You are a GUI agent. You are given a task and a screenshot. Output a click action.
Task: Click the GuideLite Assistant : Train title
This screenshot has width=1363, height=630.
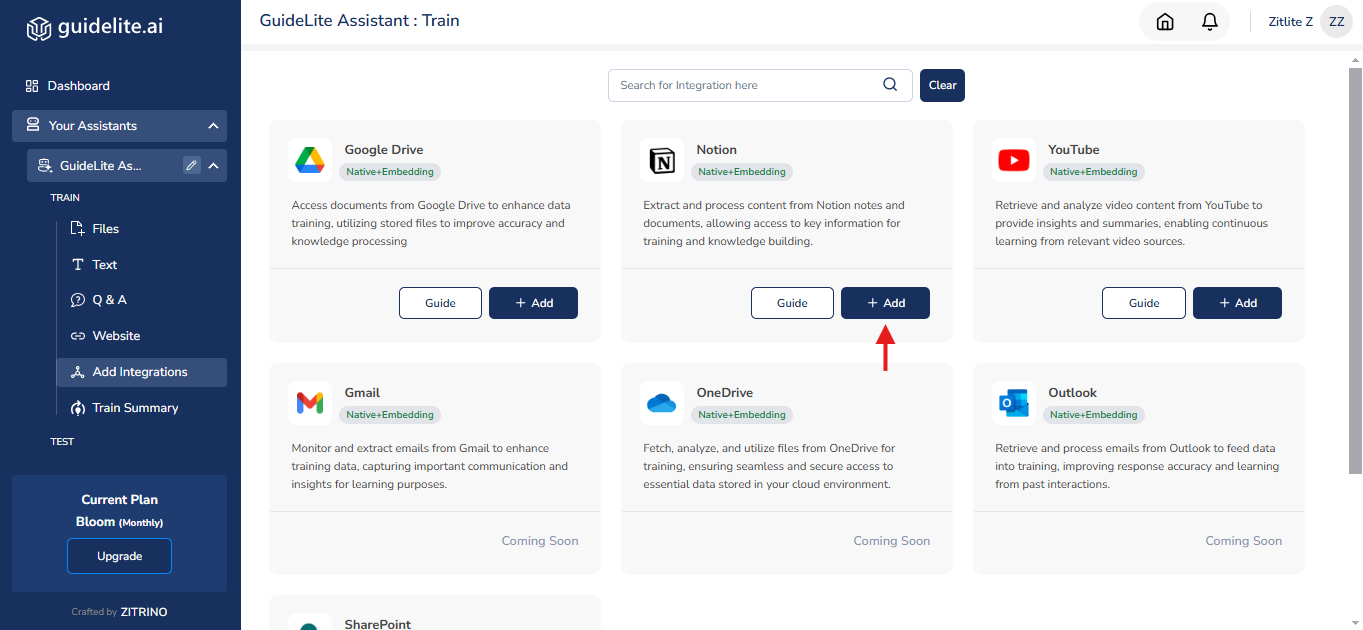tap(359, 20)
